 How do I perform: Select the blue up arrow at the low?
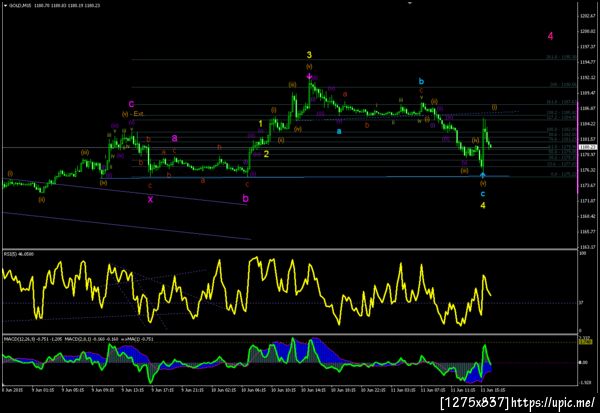point(483,175)
